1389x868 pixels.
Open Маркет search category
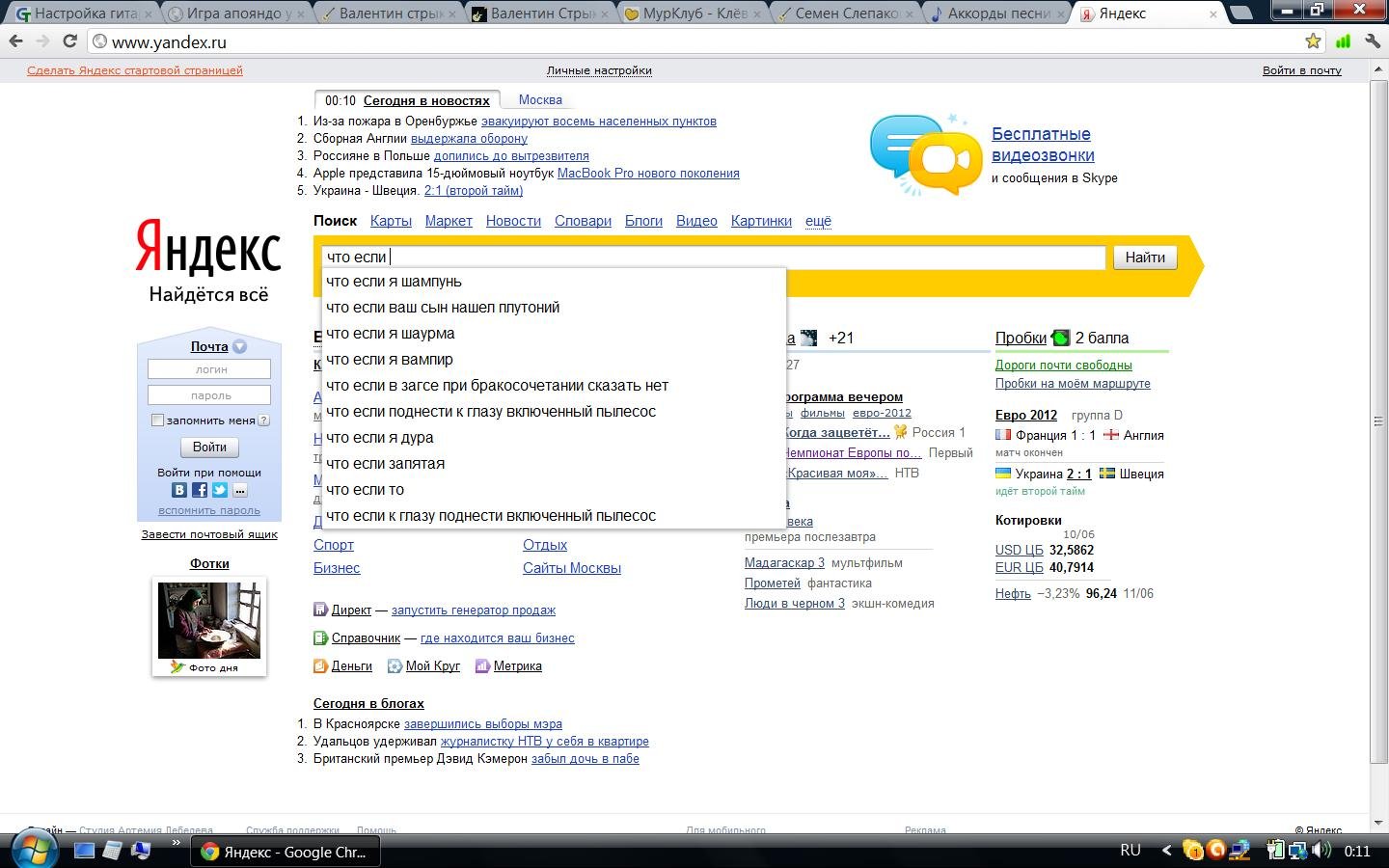[x=449, y=221]
